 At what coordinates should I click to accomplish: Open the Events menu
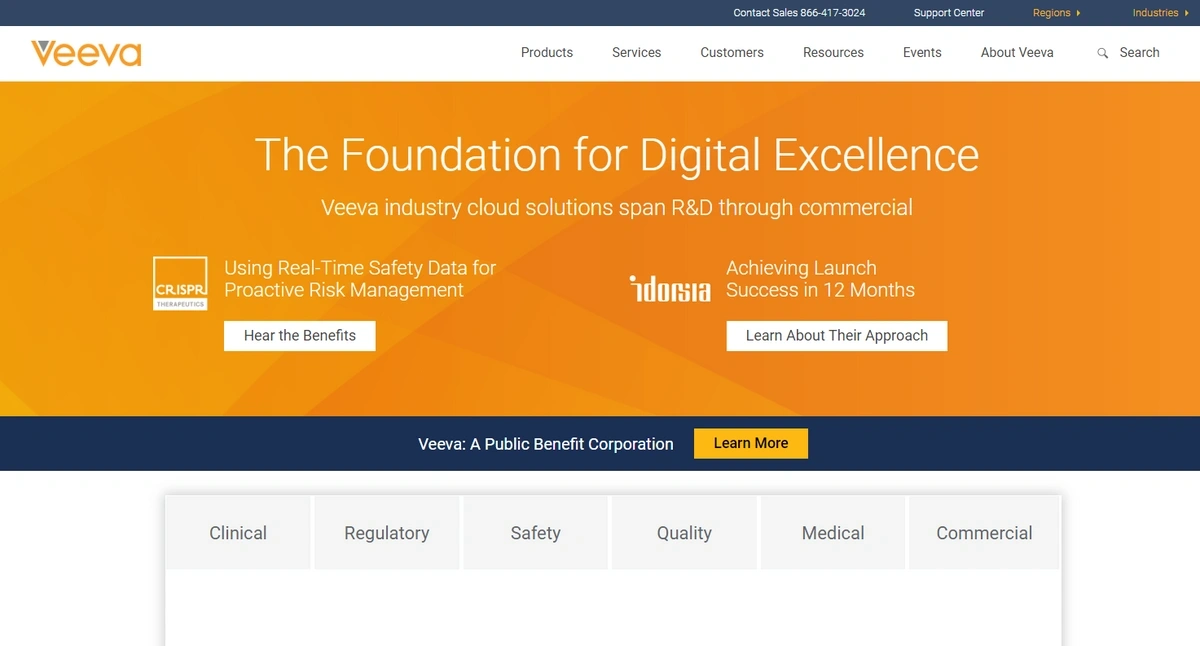(x=922, y=53)
